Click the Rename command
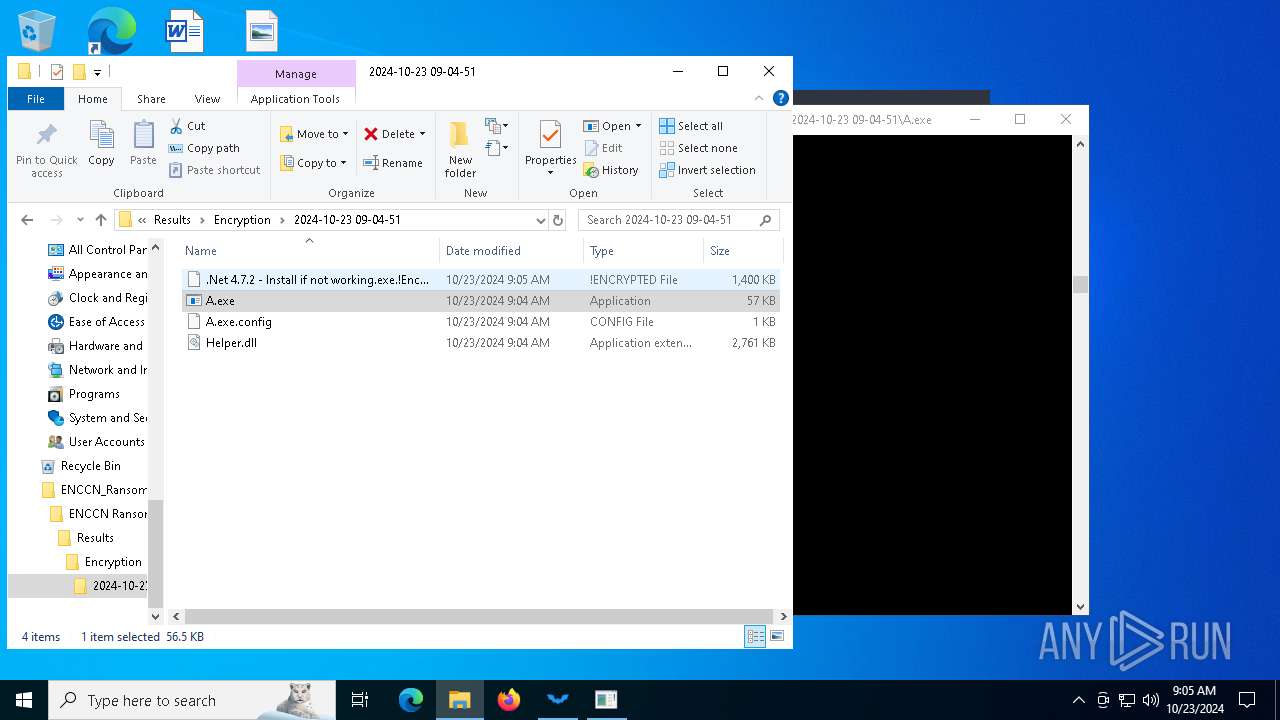 pyautogui.click(x=393, y=163)
